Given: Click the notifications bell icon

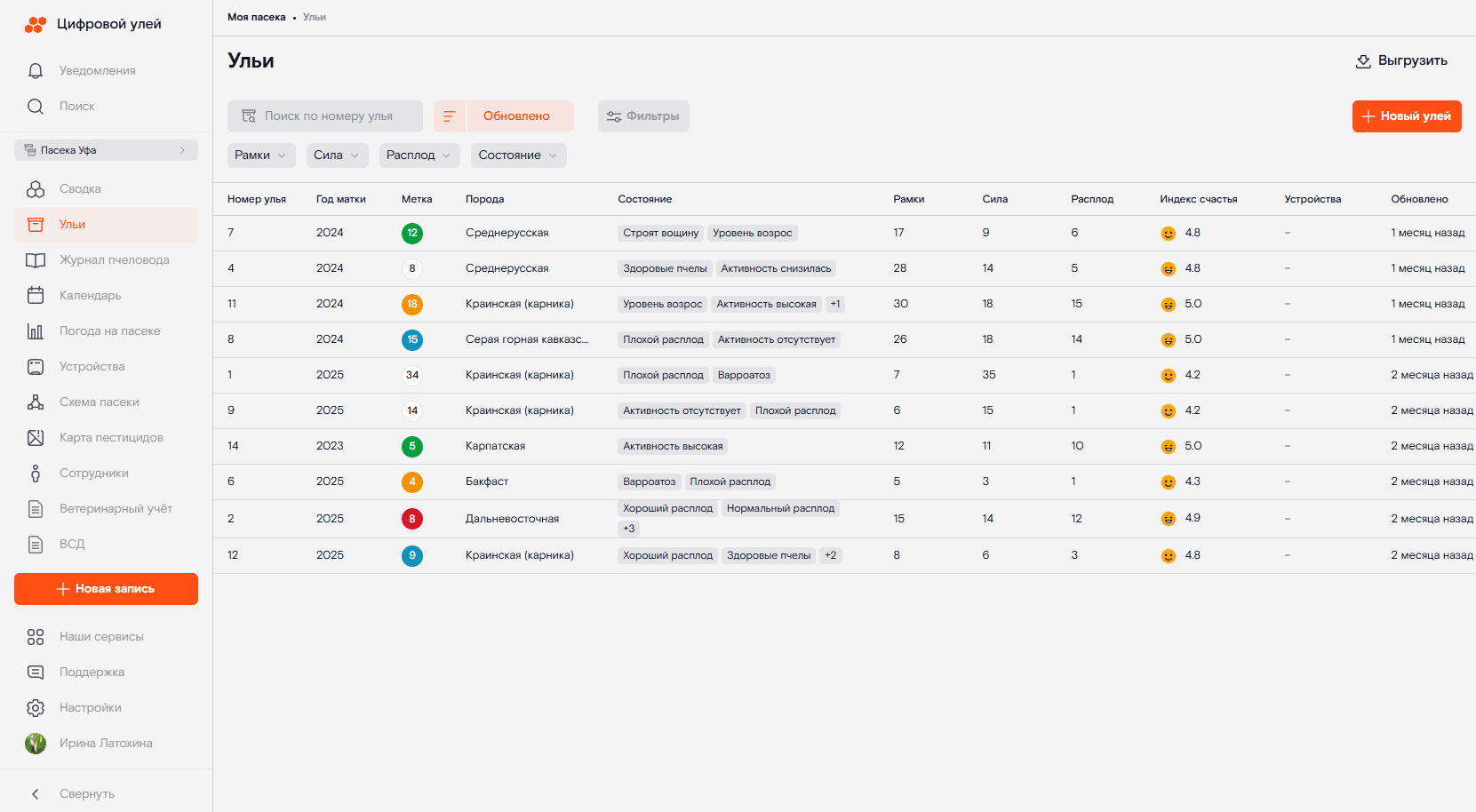Looking at the screenshot, I should (x=36, y=71).
